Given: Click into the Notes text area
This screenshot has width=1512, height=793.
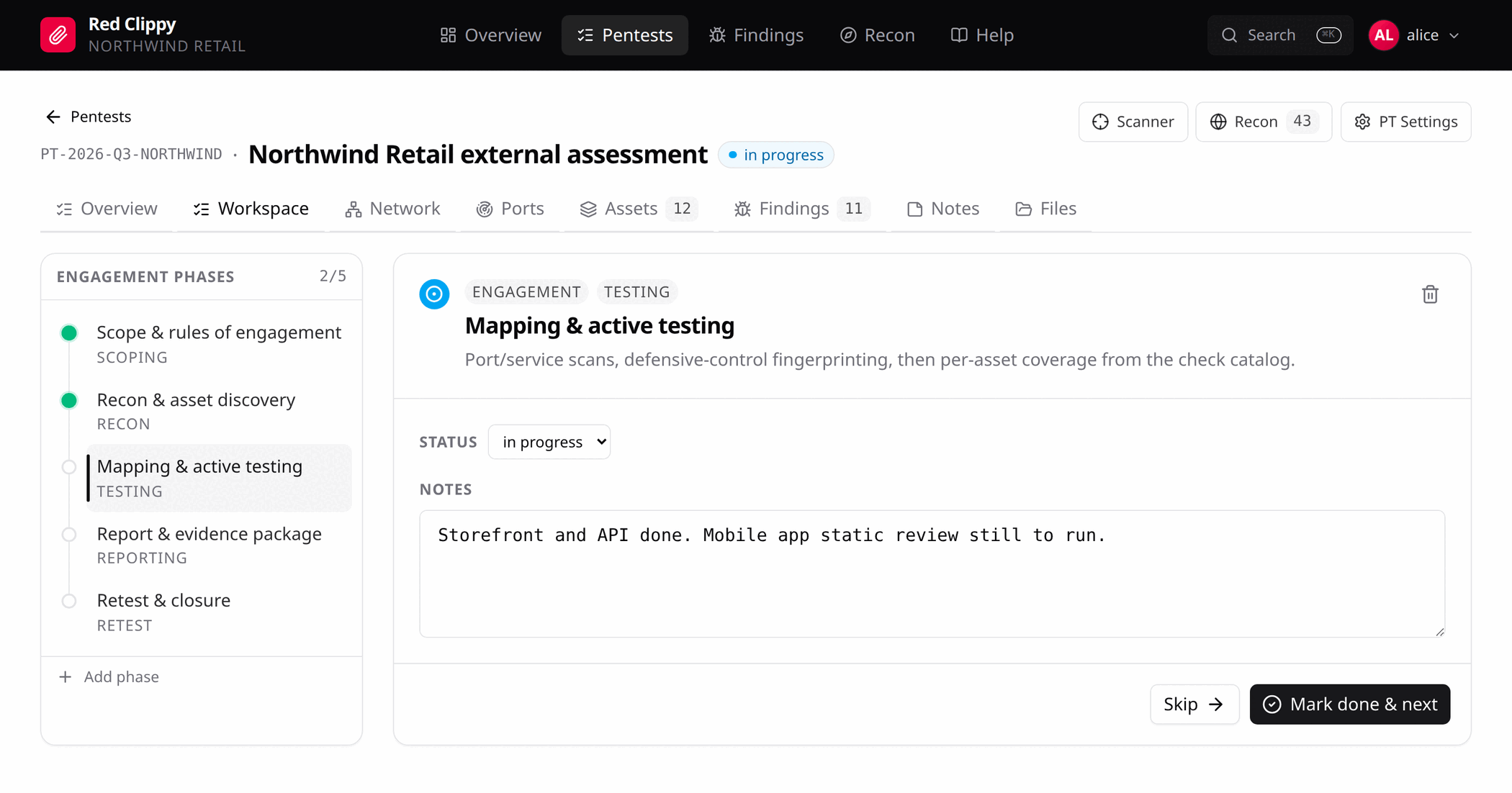Looking at the screenshot, I should 932,574.
